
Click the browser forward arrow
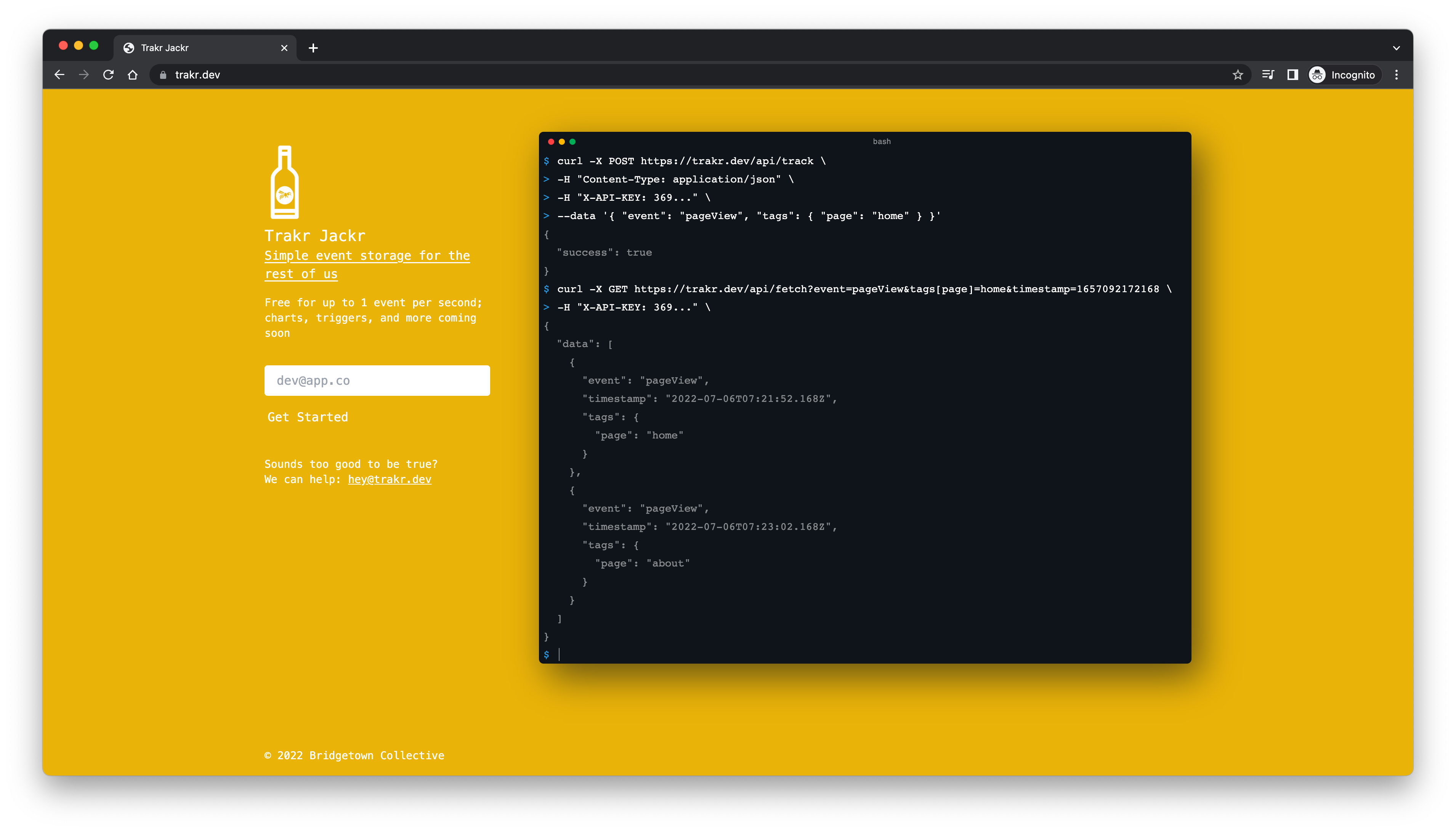pyautogui.click(x=84, y=75)
